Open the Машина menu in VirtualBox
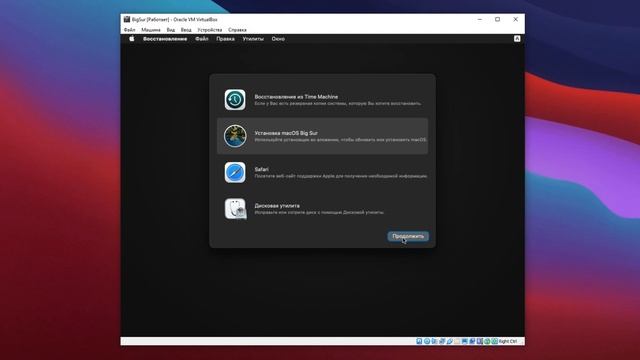640x360 pixels. 151,30
